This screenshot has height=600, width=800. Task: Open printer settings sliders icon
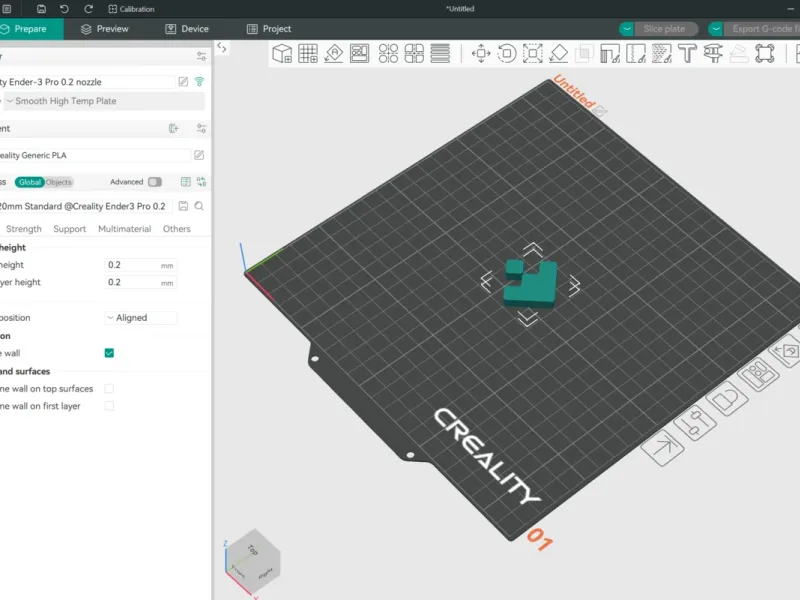pos(202,57)
